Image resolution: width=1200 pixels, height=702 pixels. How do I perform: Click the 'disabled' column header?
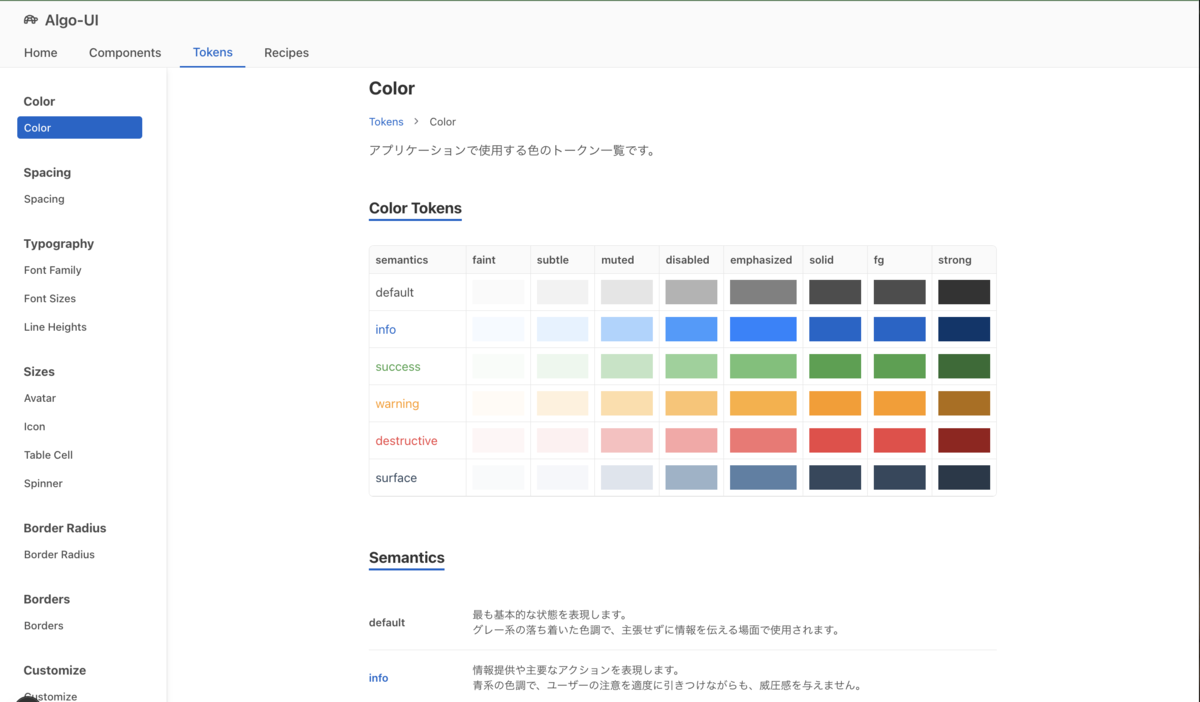688,260
